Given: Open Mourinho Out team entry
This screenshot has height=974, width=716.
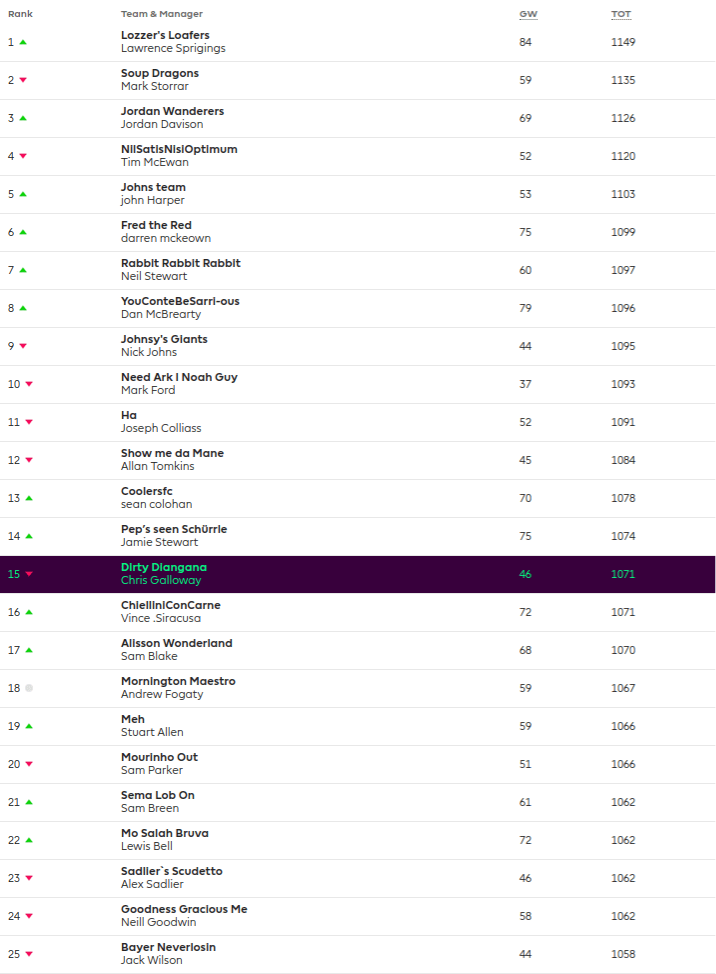Looking at the screenshot, I should [159, 757].
